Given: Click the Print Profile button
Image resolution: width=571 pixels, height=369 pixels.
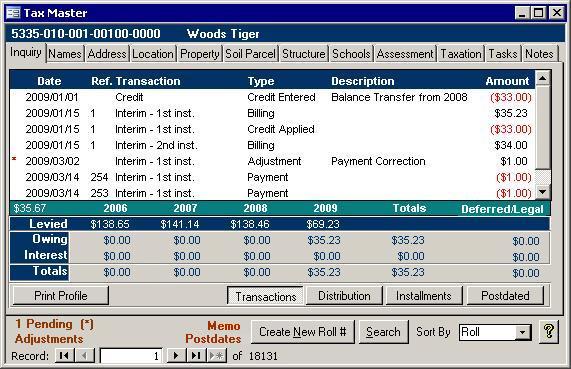Looking at the screenshot, I should (x=60, y=295).
